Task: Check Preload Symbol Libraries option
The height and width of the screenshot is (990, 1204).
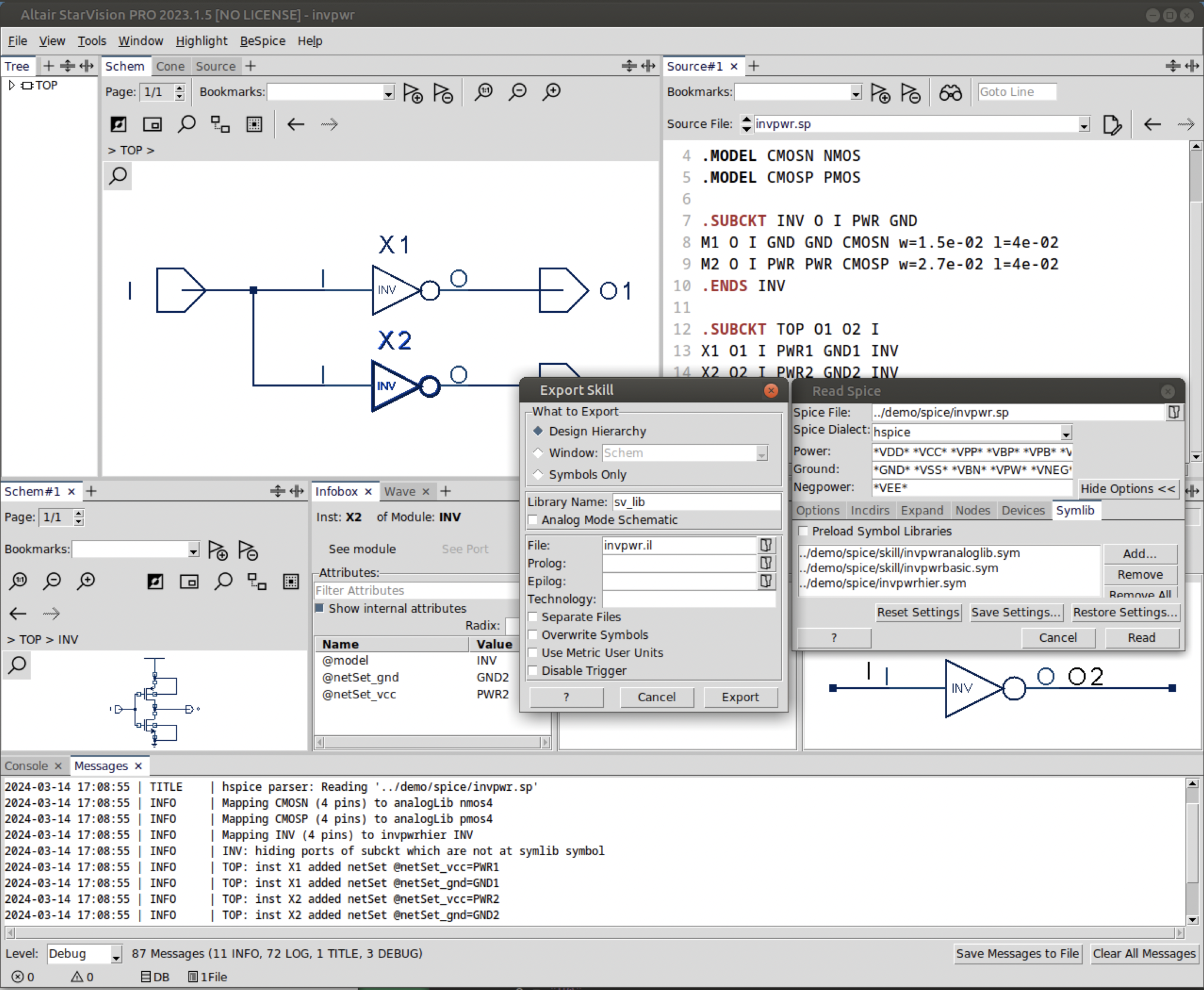Action: 803,531
